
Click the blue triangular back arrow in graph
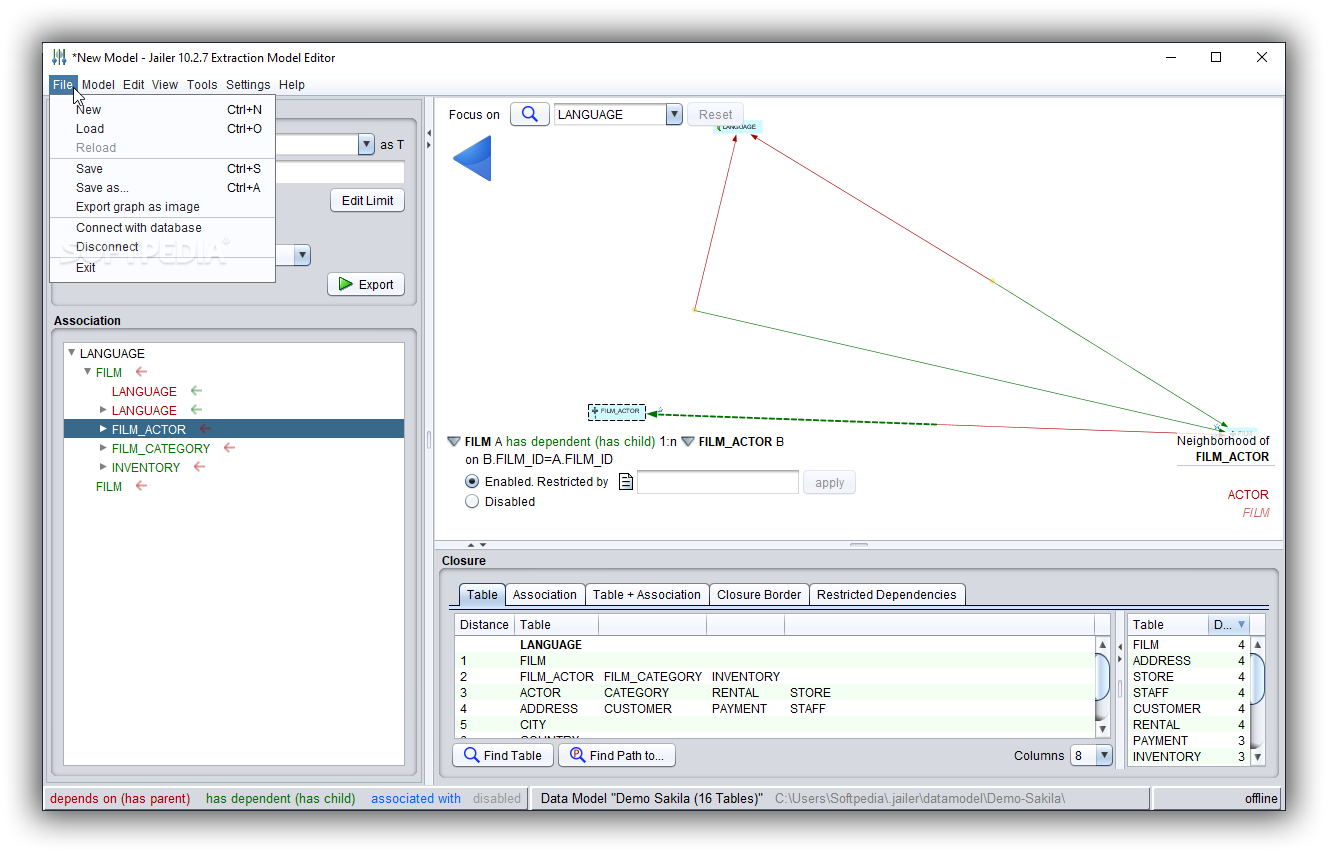pyautogui.click(x=473, y=159)
